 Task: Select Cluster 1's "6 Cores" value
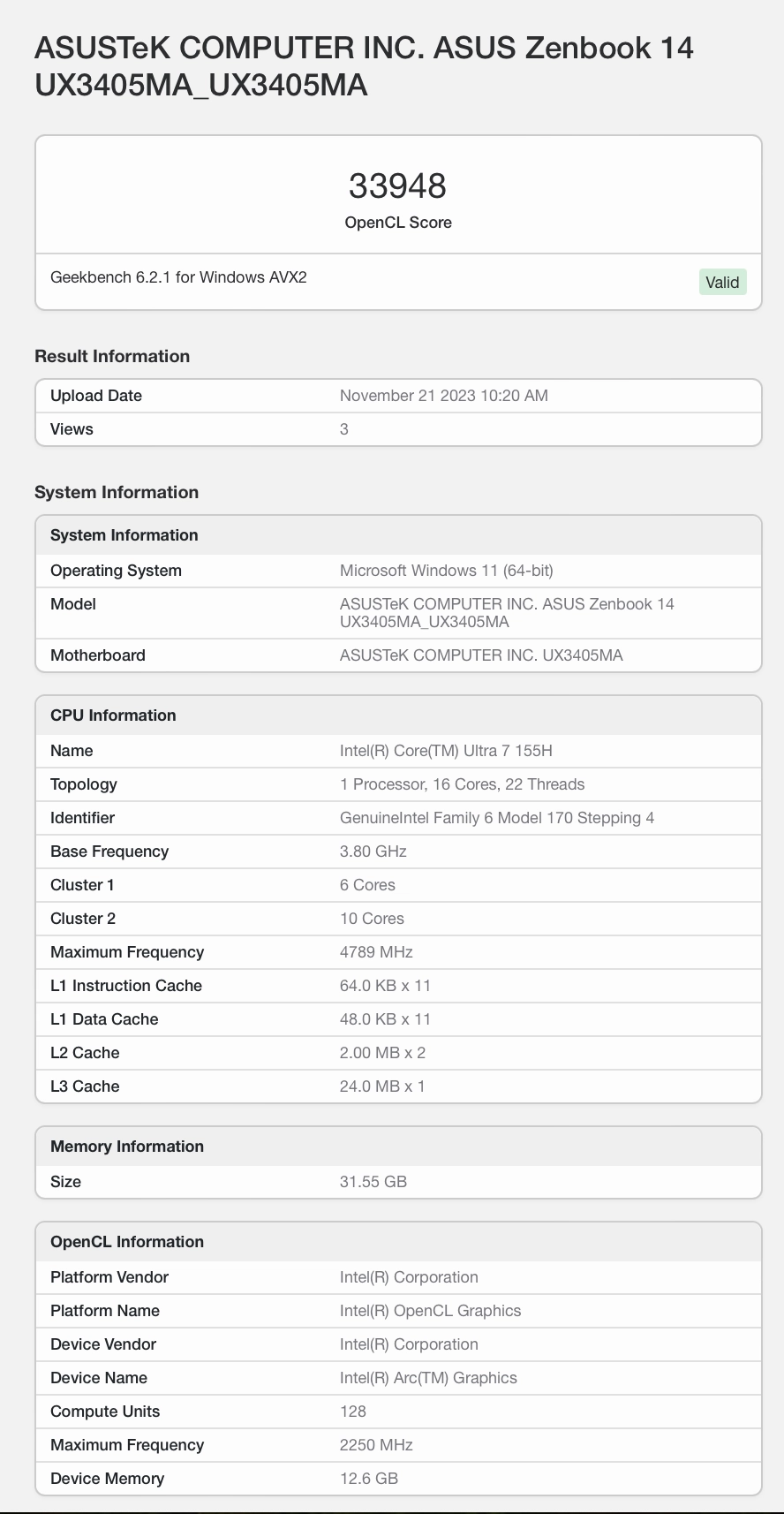tap(367, 885)
